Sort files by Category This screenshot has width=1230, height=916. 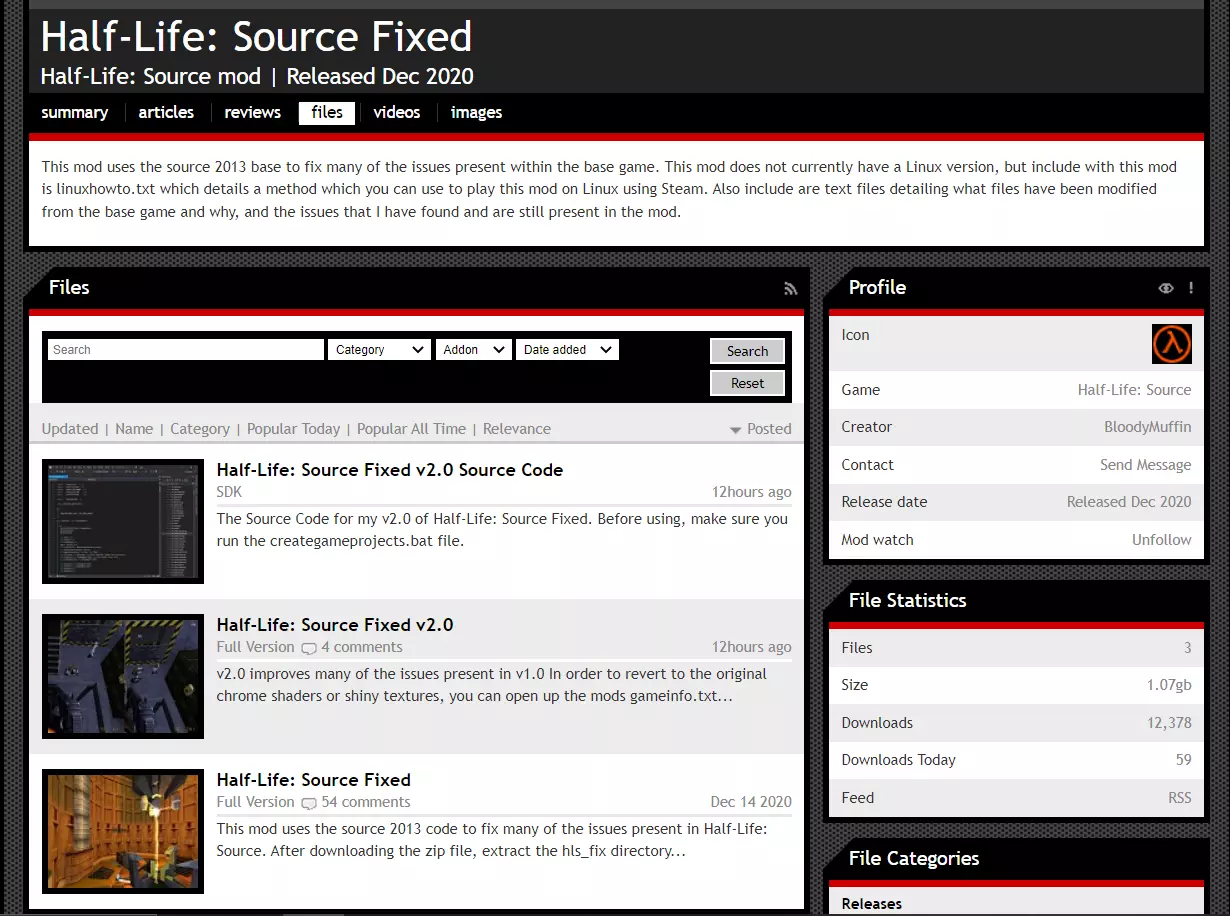coord(200,429)
